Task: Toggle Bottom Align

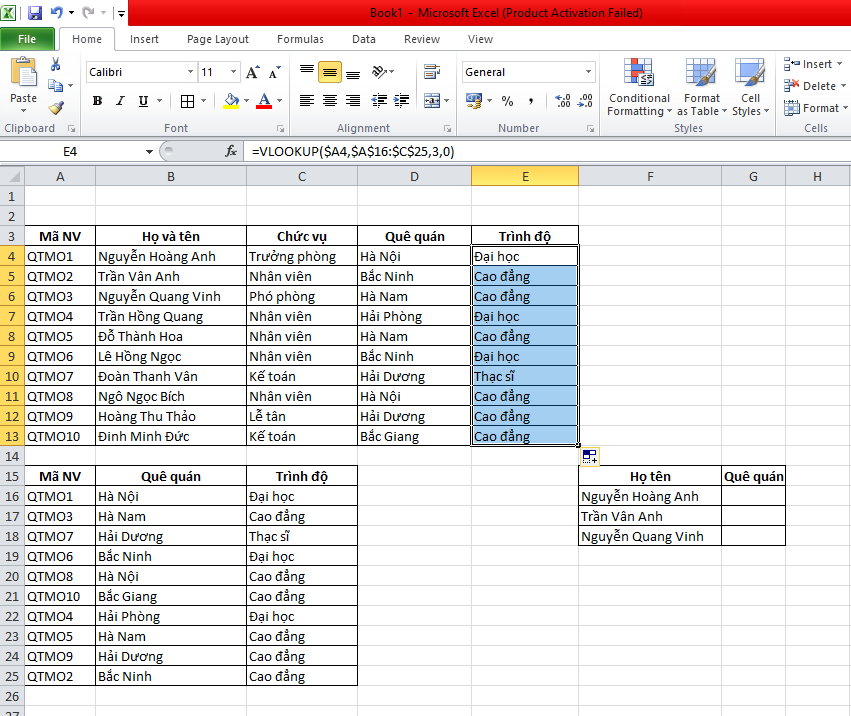Action: 353,73
